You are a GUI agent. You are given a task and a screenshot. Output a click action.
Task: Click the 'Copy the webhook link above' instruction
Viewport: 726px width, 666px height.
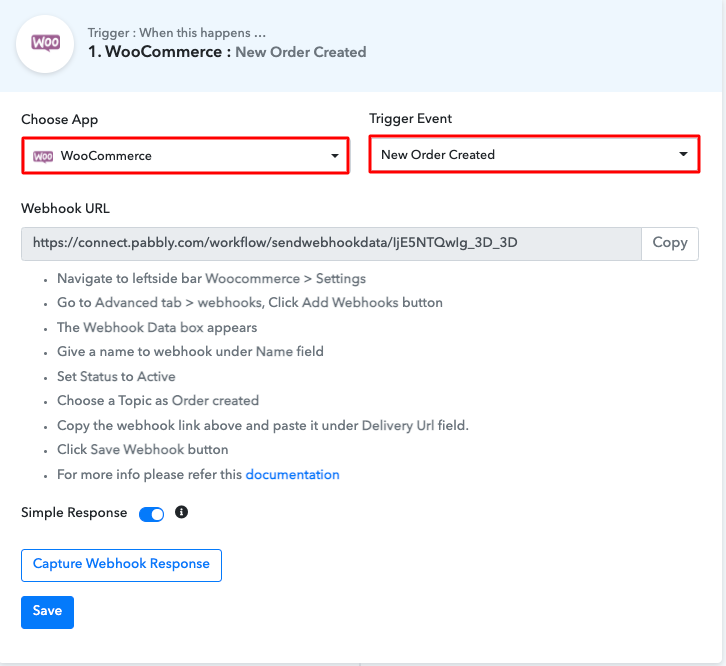click(263, 425)
